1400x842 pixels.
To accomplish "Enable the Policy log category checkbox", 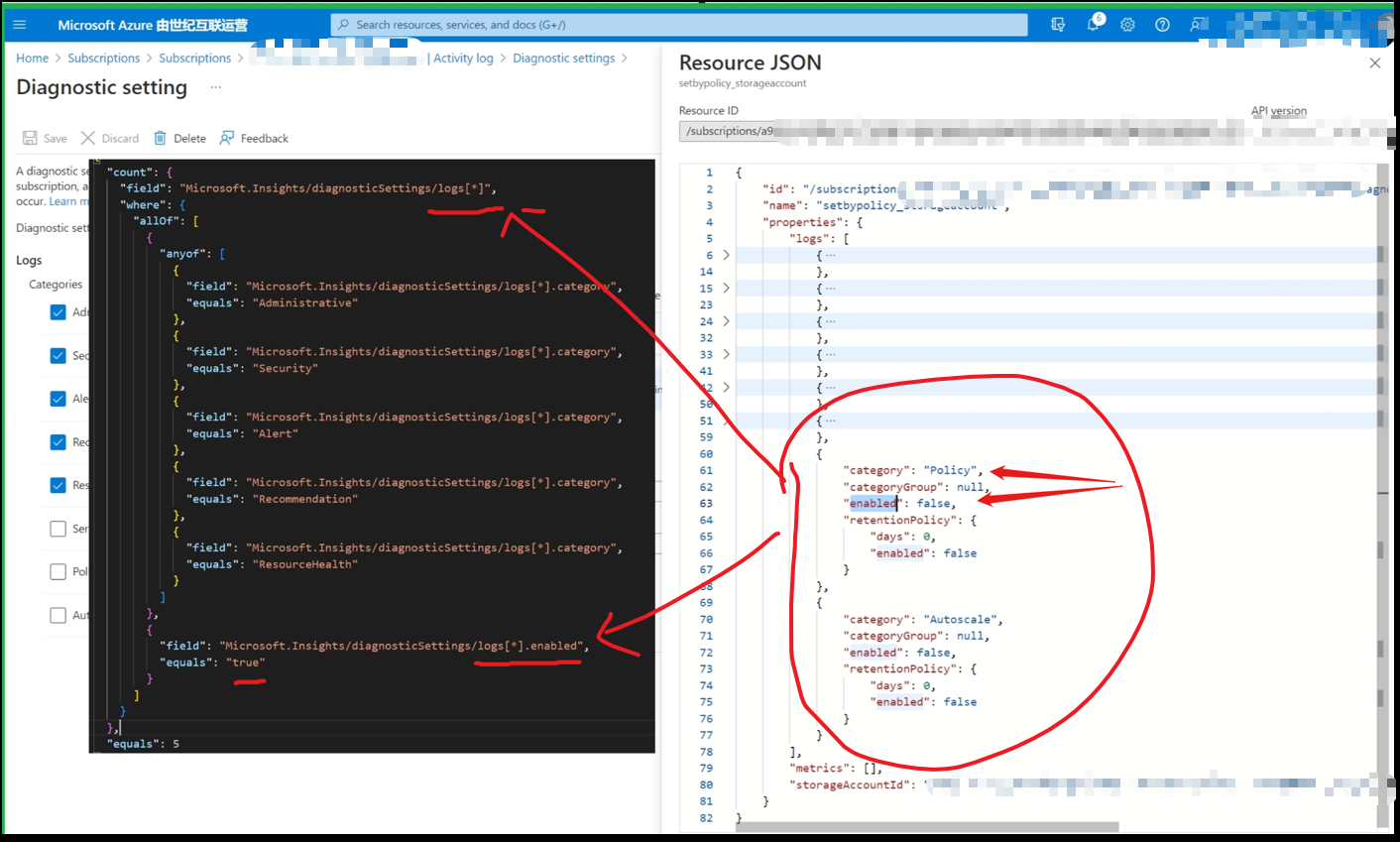I will (58, 571).
